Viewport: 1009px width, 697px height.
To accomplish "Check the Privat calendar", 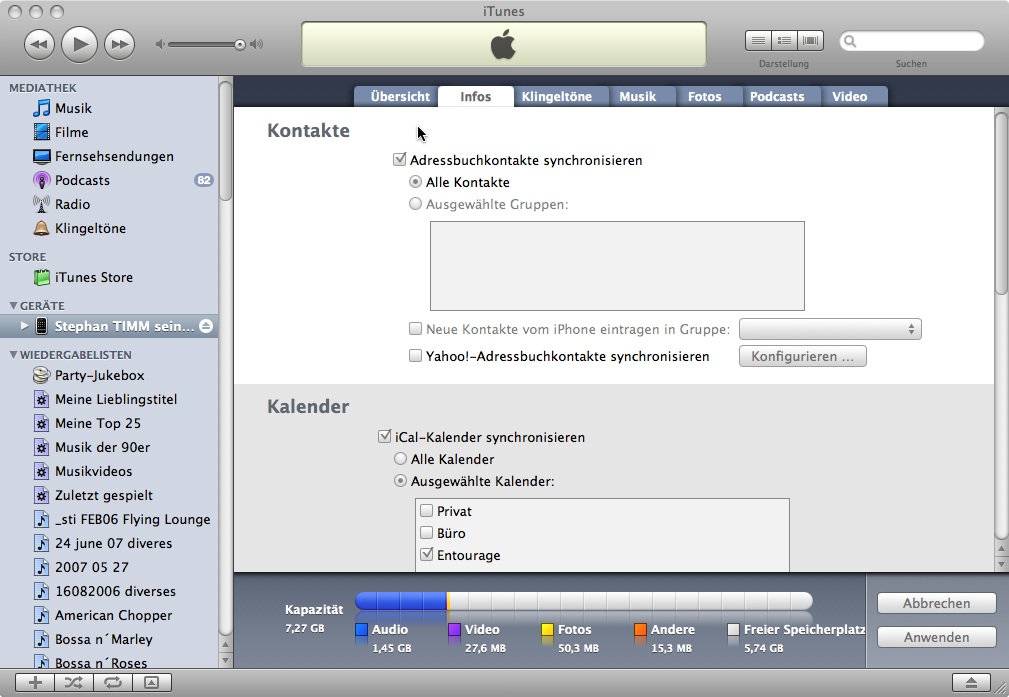I will (x=427, y=511).
